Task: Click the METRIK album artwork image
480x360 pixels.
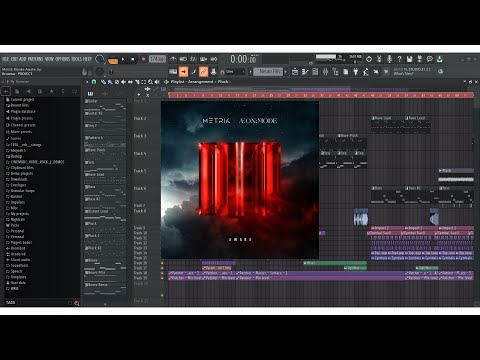Action: point(240,180)
